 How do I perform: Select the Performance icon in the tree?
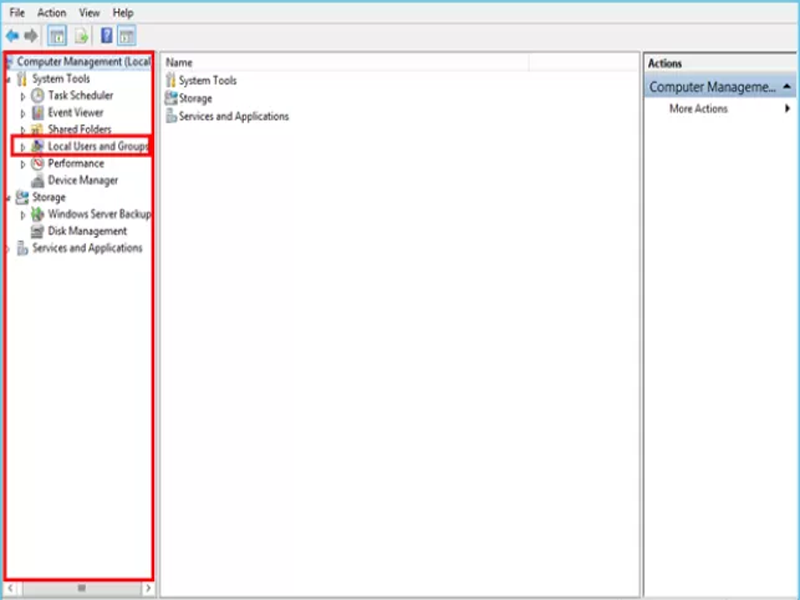click(x=38, y=163)
